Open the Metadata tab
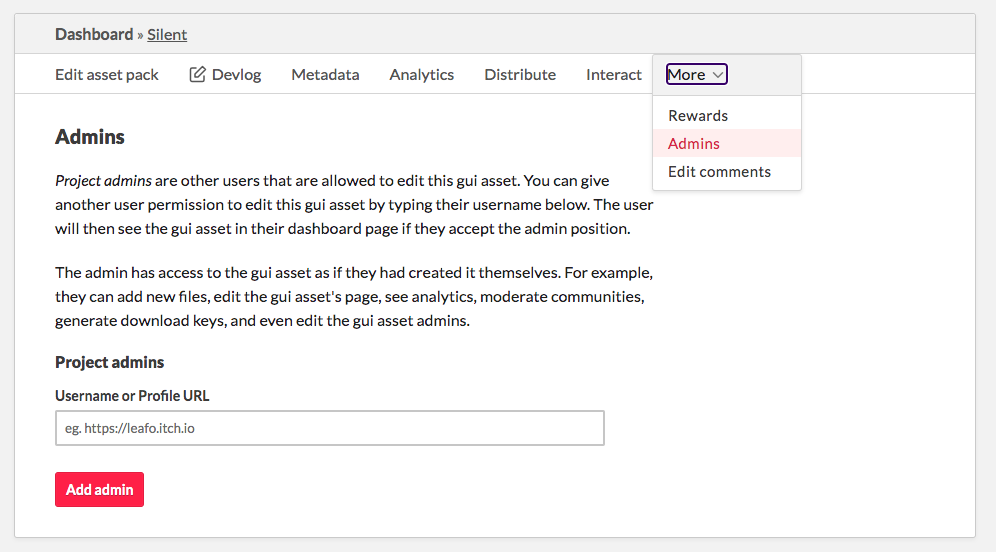Screen dimensions: 996x552 click(325, 75)
